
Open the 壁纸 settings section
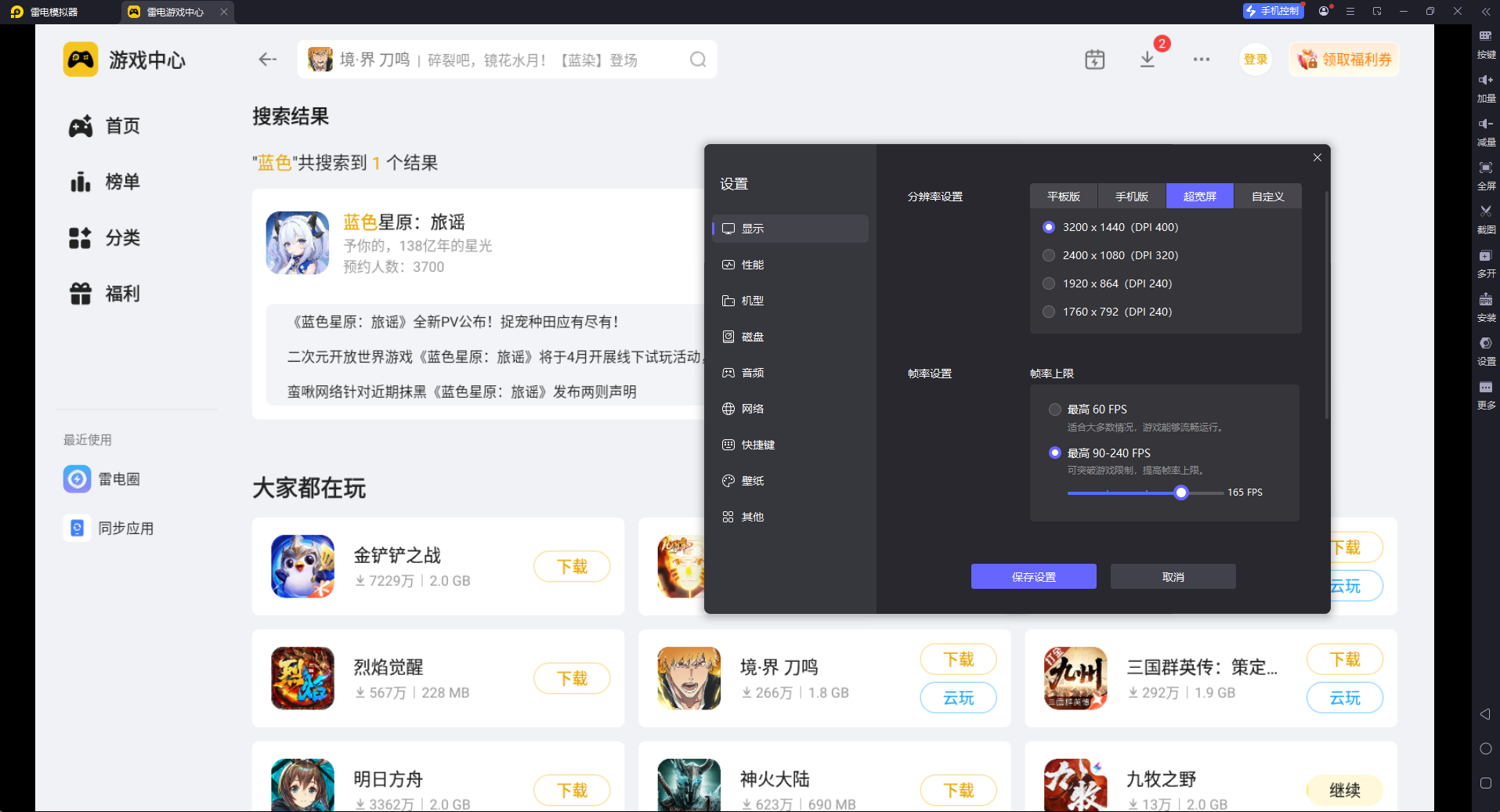coord(790,481)
